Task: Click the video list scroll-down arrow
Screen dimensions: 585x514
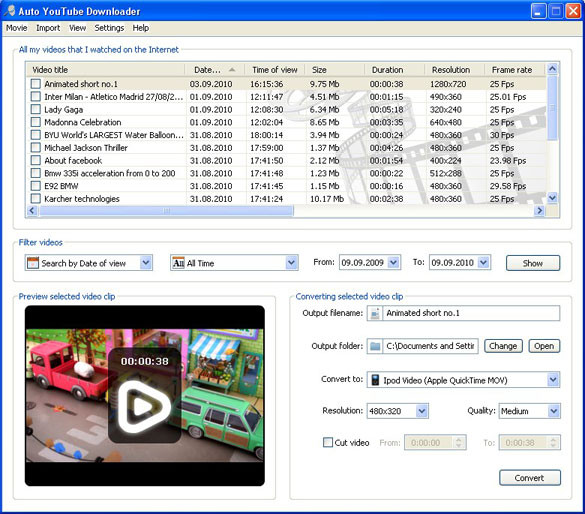Action: (x=553, y=198)
